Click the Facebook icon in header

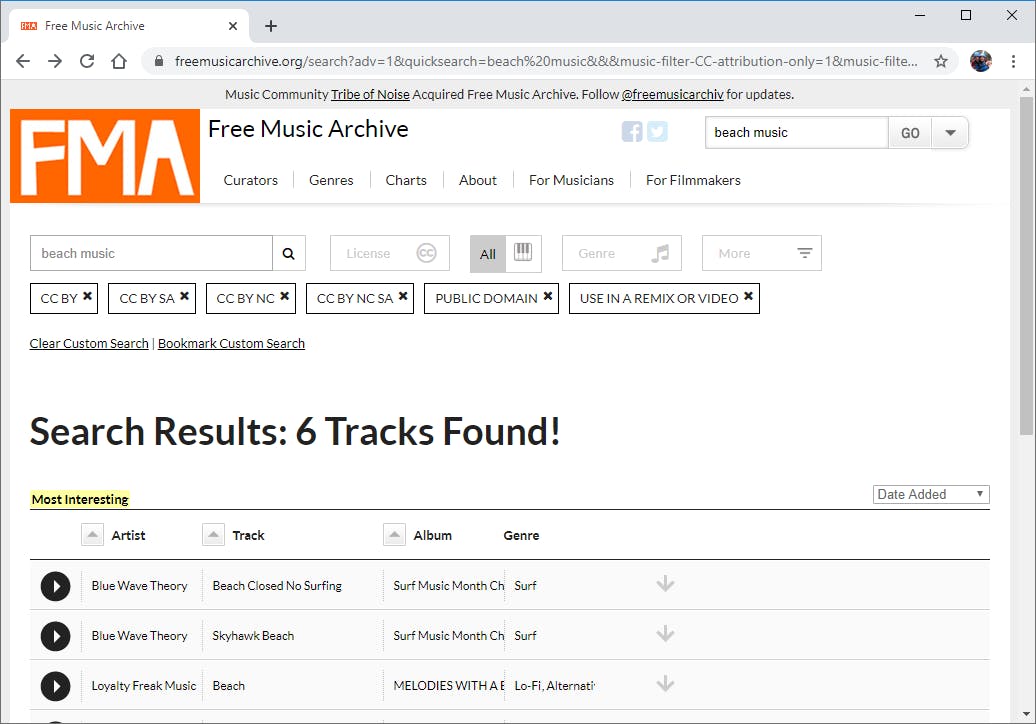click(x=632, y=131)
